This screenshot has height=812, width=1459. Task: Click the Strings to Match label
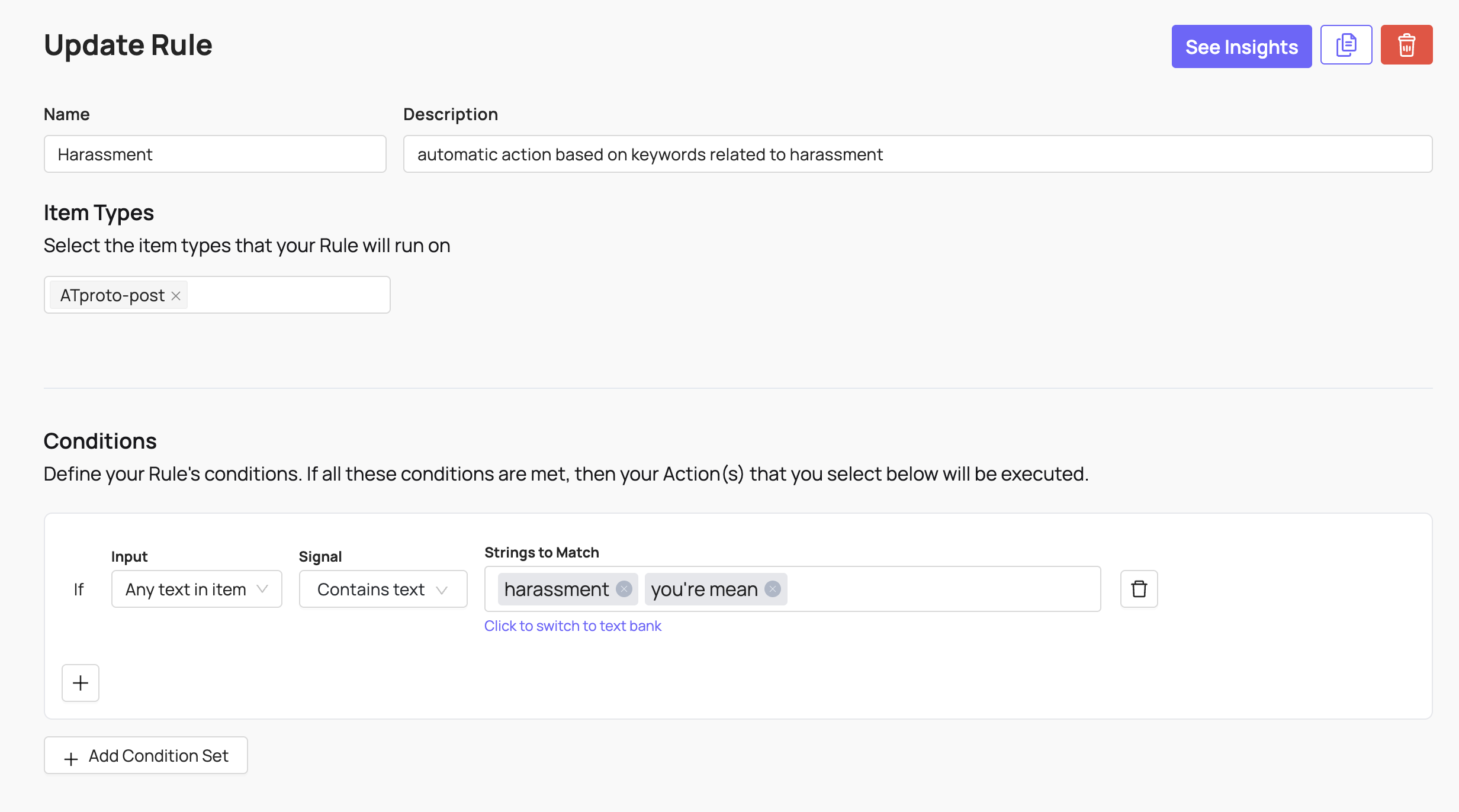click(x=542, y=553)
